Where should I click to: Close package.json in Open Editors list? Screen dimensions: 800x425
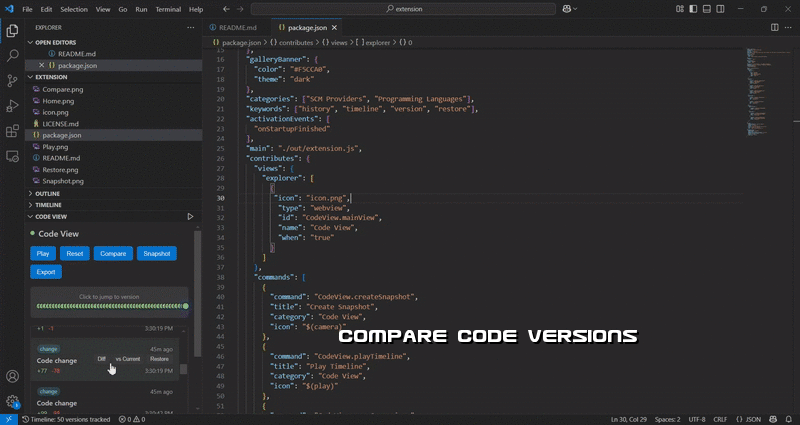tap(42, 65)
